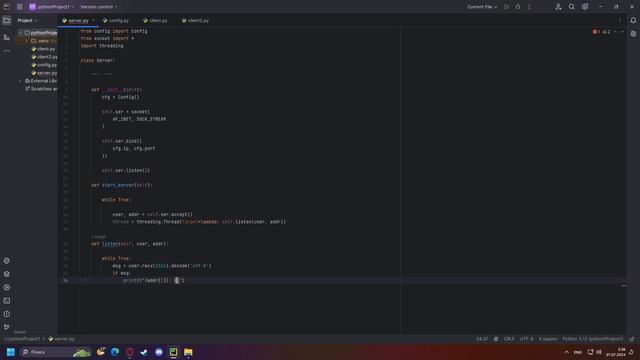Open the main hamburger menu

pos(20,7)
